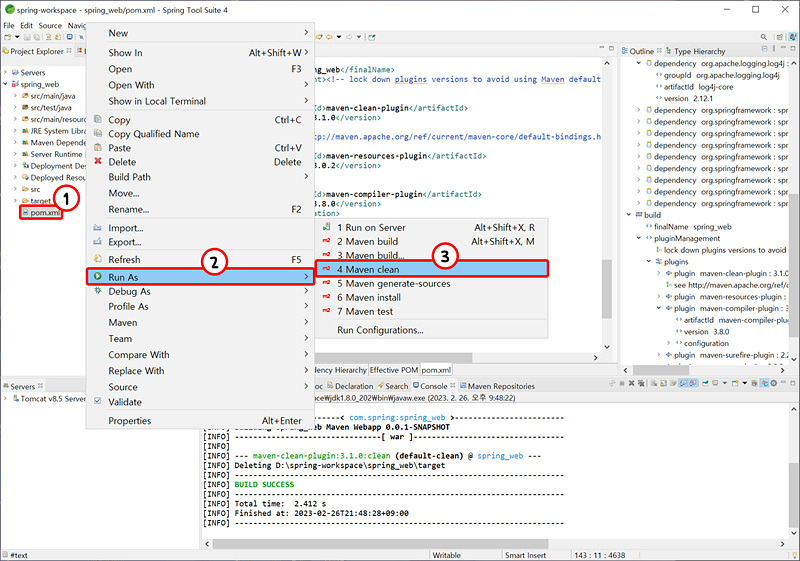Click the last edit location toolbar icon

click(x=319, y=37)
